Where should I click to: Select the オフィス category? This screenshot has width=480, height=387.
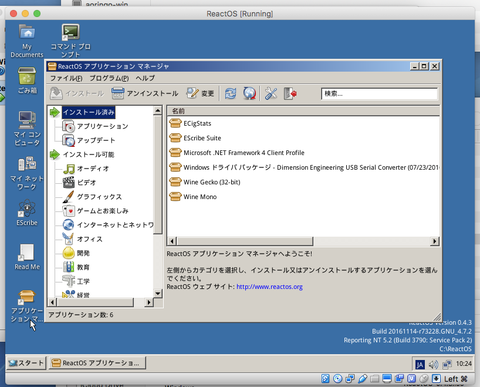tap(90, 239)
